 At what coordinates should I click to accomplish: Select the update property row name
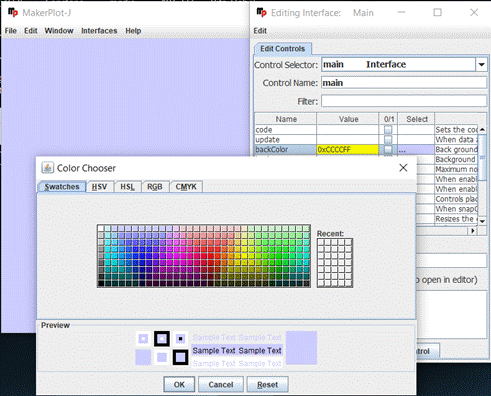(x=285, y=139)
